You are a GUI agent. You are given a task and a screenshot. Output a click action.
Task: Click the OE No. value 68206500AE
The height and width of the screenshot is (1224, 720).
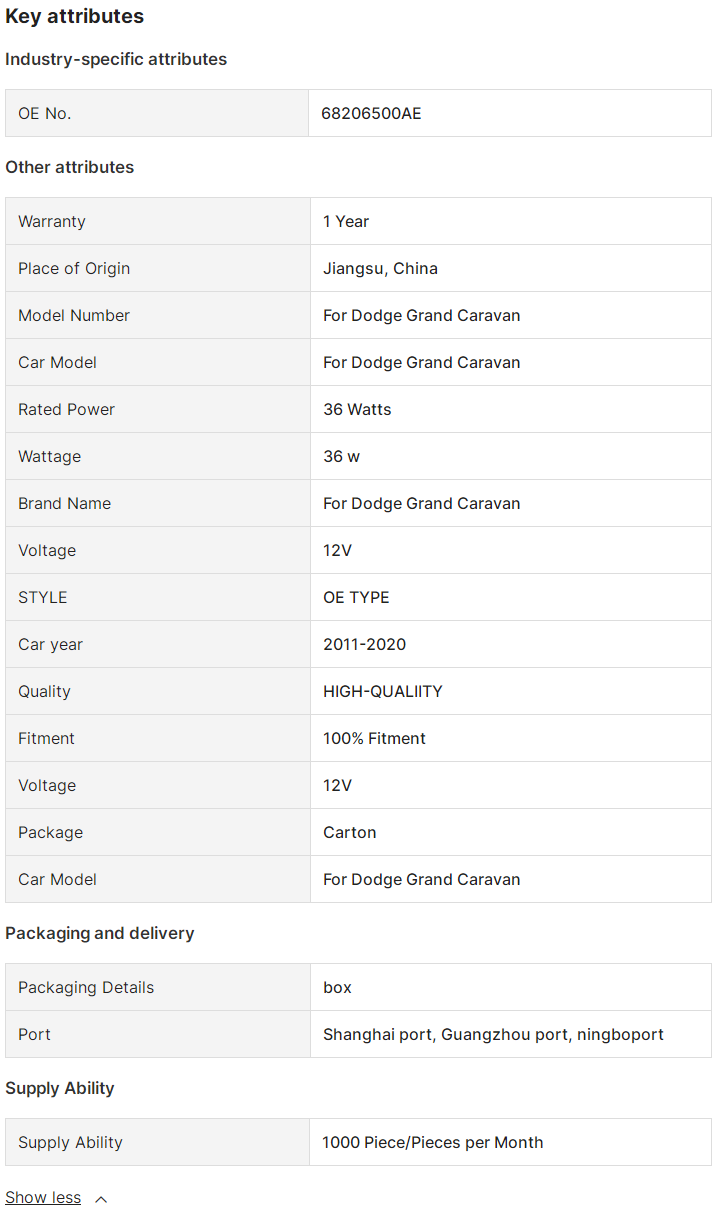click(371, 113)
